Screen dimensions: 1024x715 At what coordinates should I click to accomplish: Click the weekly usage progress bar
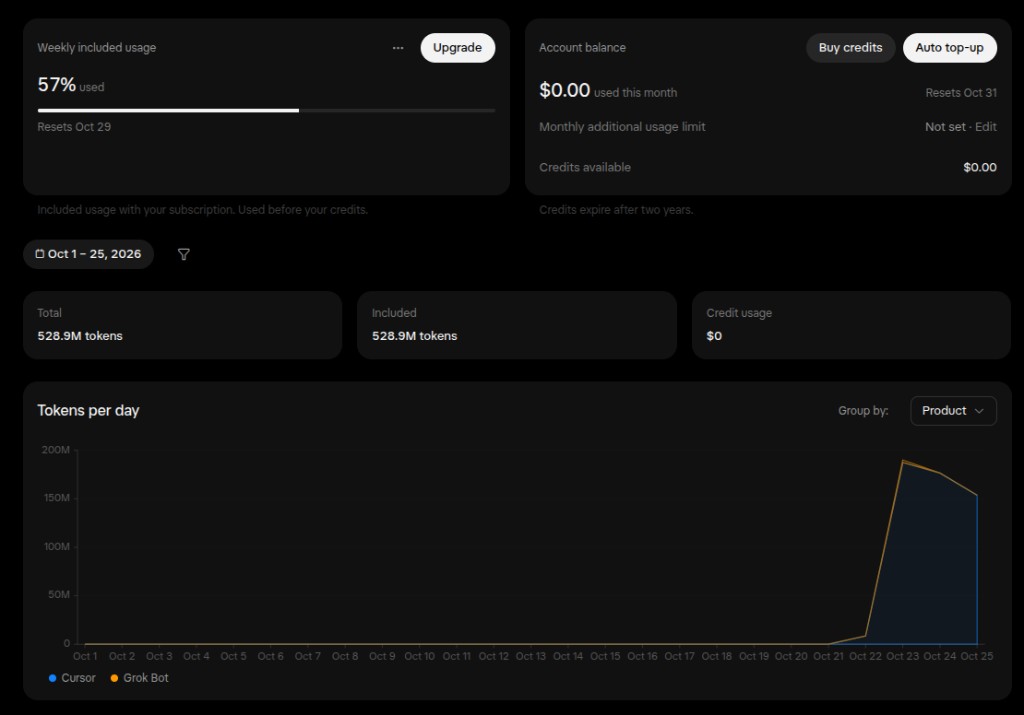pyautogui.click(x=266, y=110)
